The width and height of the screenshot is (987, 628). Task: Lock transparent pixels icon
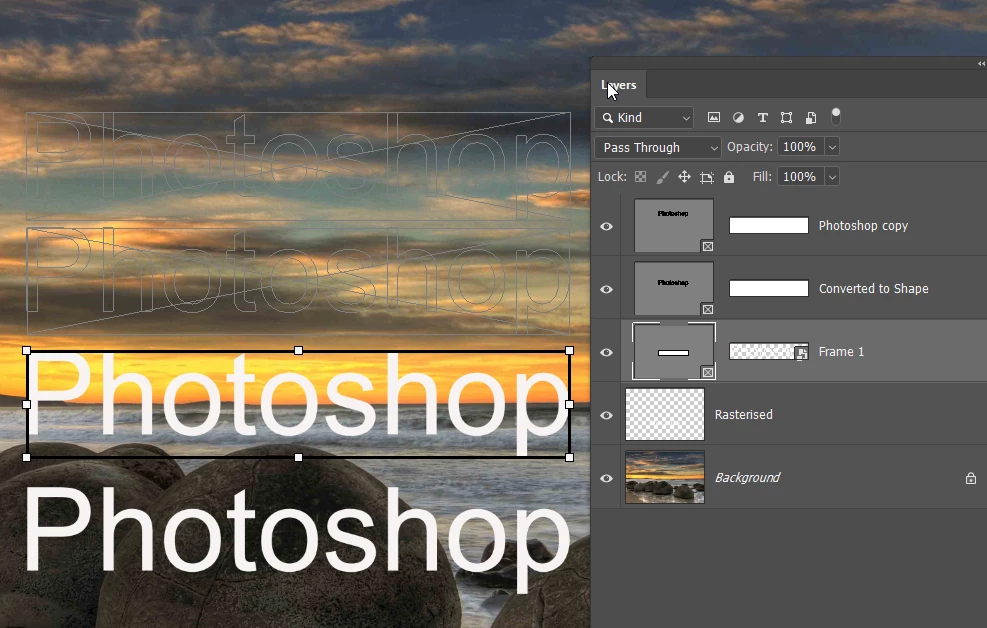point(640,177)
